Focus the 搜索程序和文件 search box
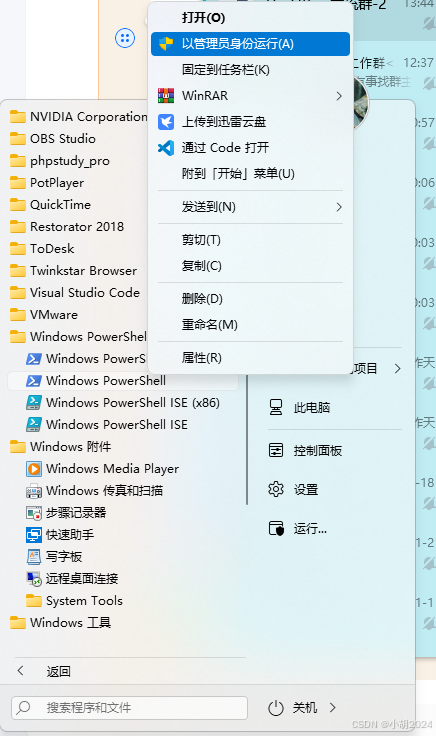The width and height of the screenshot is (436, 736). (x=130, y=708)
